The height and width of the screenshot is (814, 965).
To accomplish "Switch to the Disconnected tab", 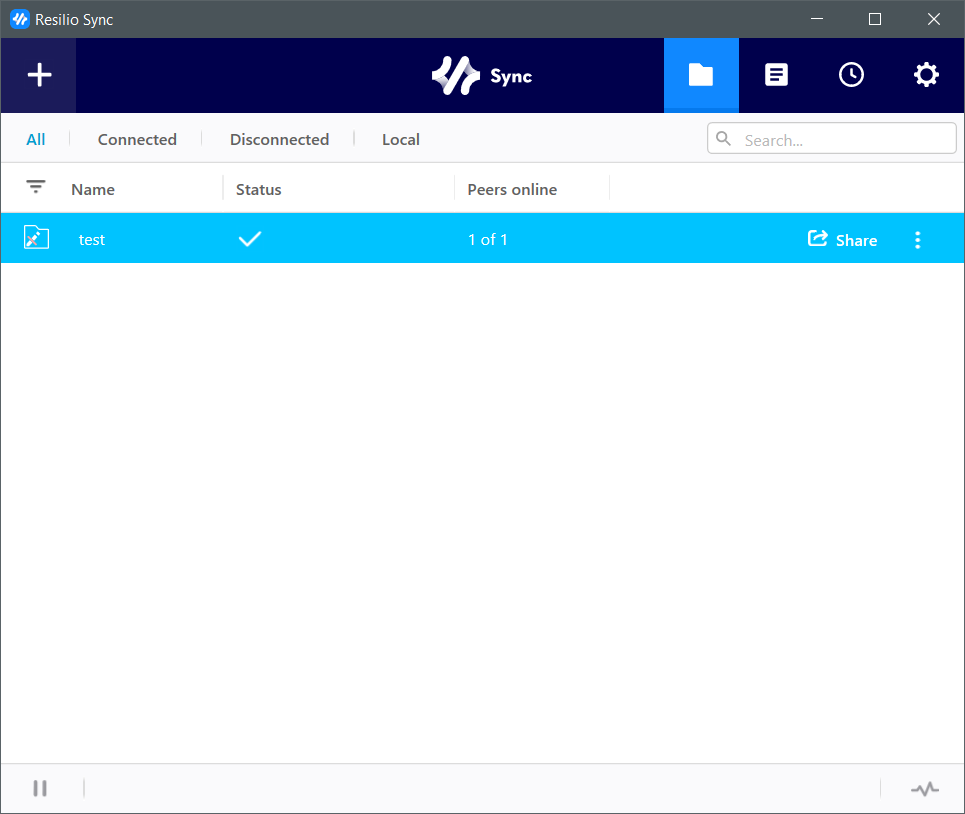I will pyautogui.click(x=279, y=140).
